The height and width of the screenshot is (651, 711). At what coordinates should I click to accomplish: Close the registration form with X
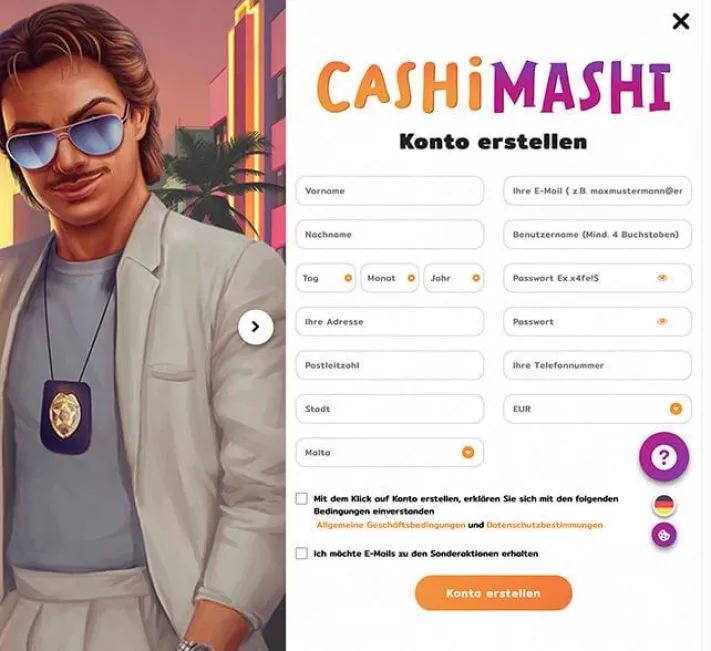coord(681,21)
